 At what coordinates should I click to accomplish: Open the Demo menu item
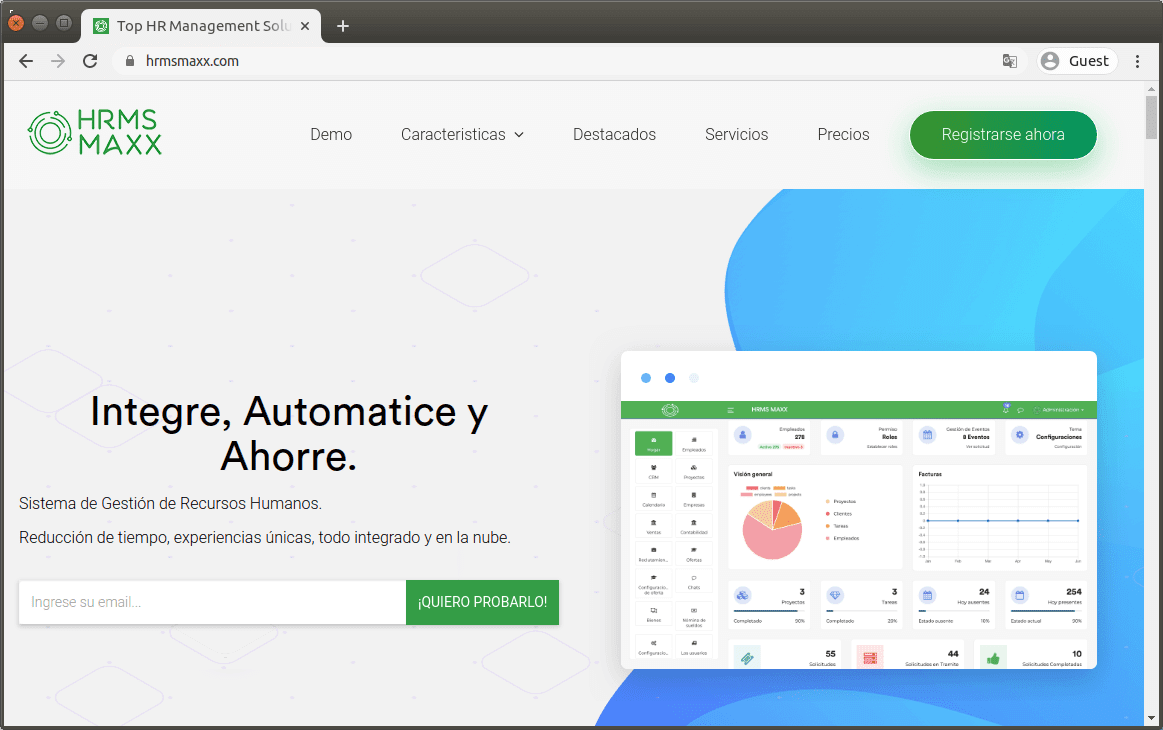click(331, 134)
